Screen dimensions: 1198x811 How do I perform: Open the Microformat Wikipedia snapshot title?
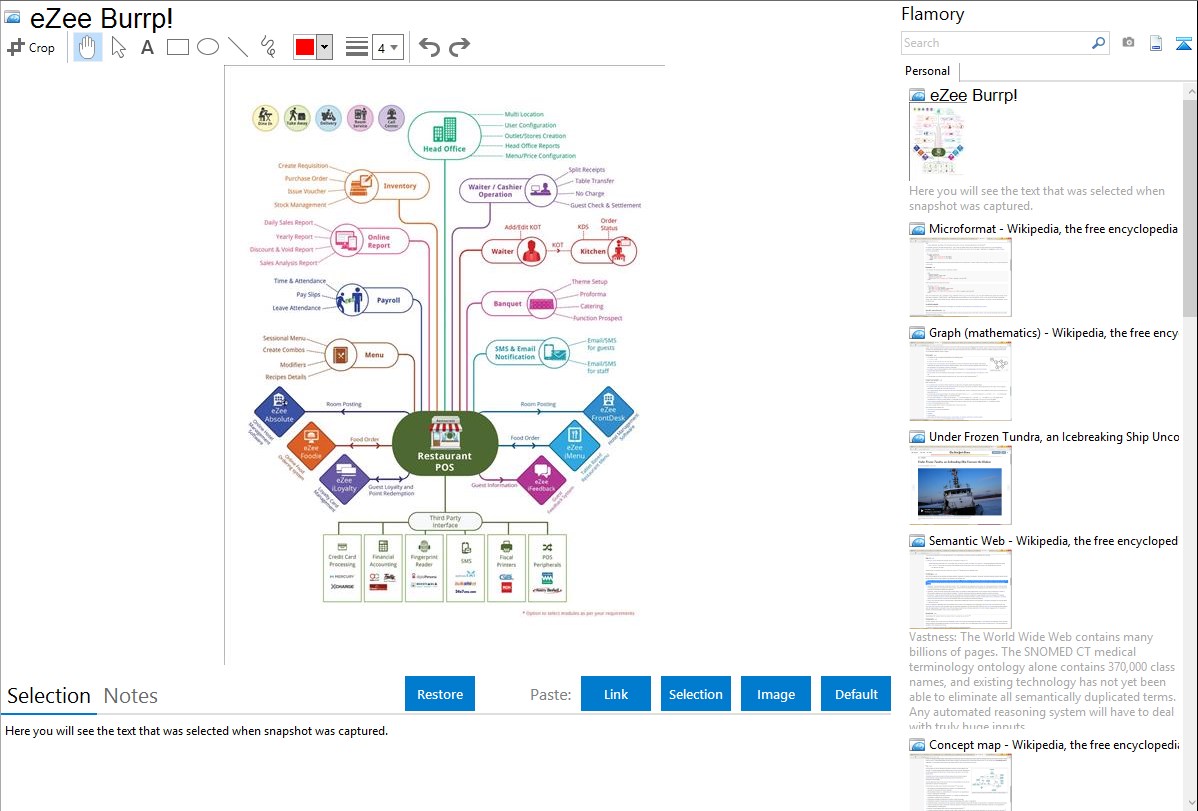click(x=1053, y=229)
